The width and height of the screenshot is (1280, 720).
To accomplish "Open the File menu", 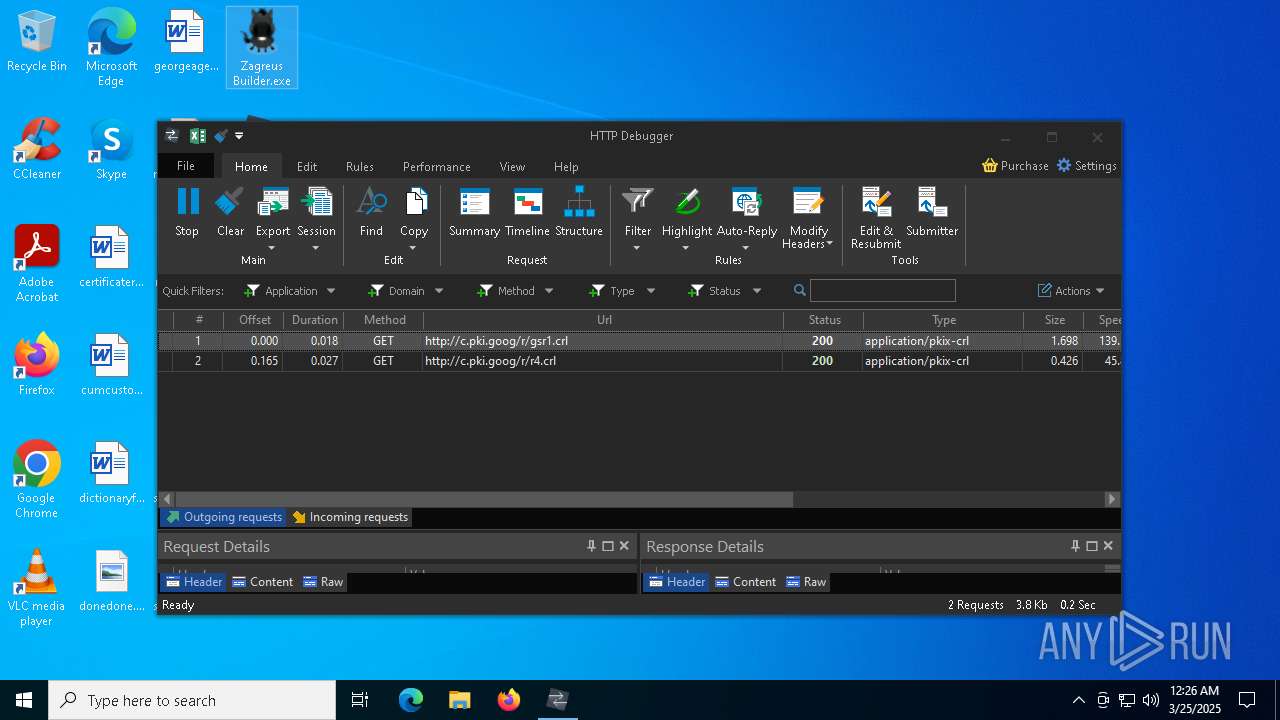I will point(186,166).
